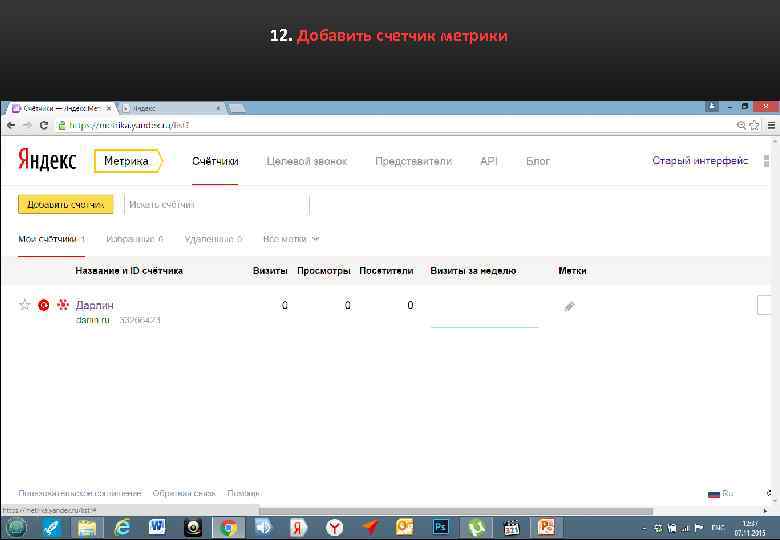This screenshot has width=780, height=540.
Task: Open uTorrent from the taskbar
Action: tap(476, 528)
